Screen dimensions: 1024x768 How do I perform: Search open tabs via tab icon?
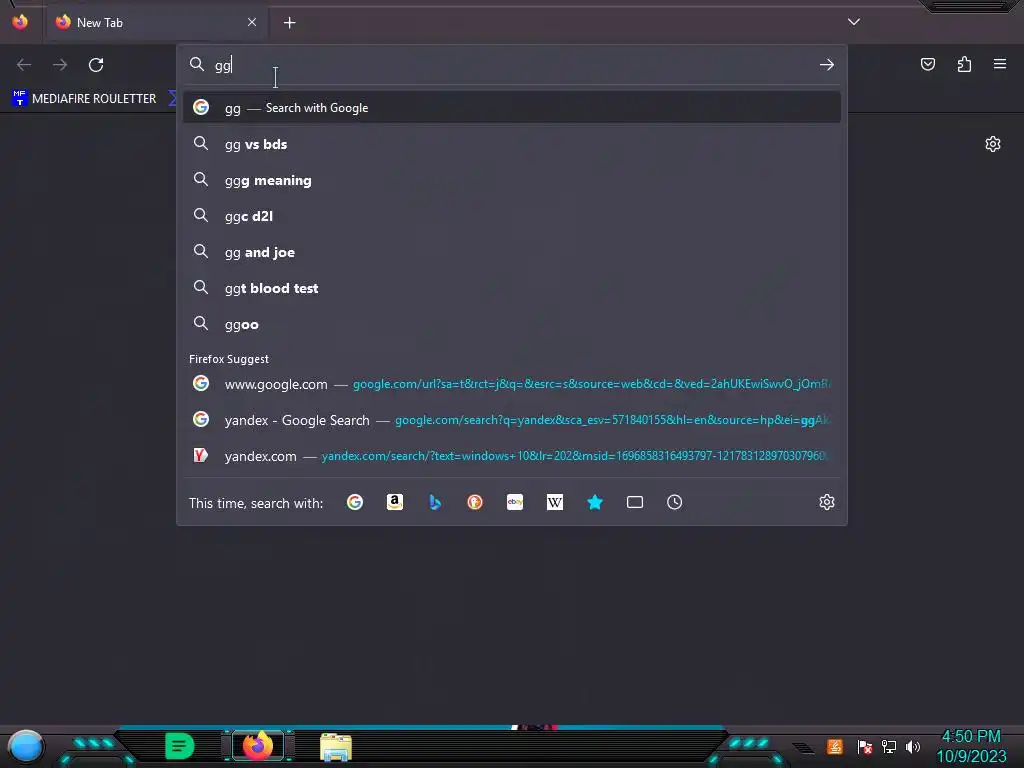635,502
